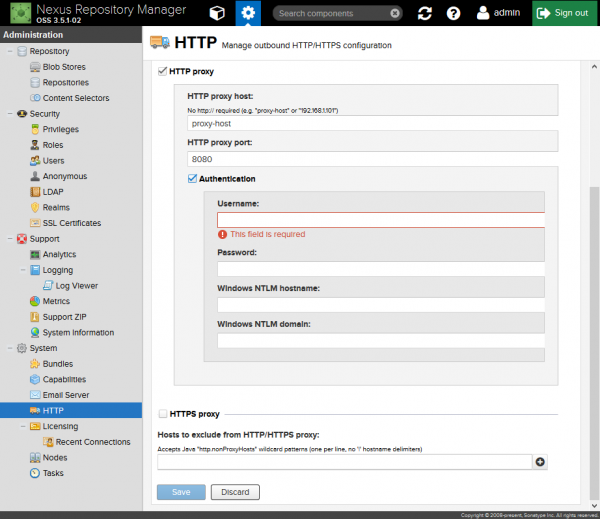
Task: Open LDAP configuration
Action: tap(53, 192)
